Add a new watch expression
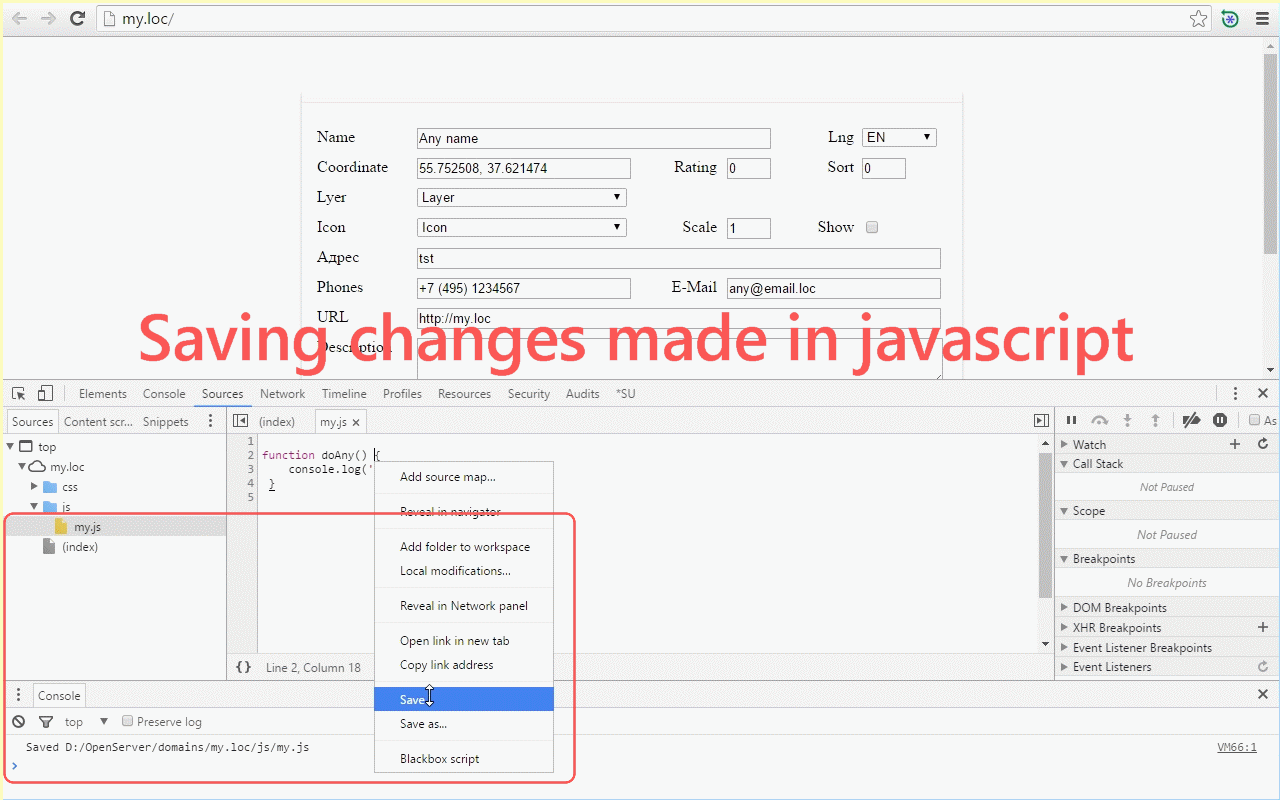The image size is (1280, 800). [1235, 444]
